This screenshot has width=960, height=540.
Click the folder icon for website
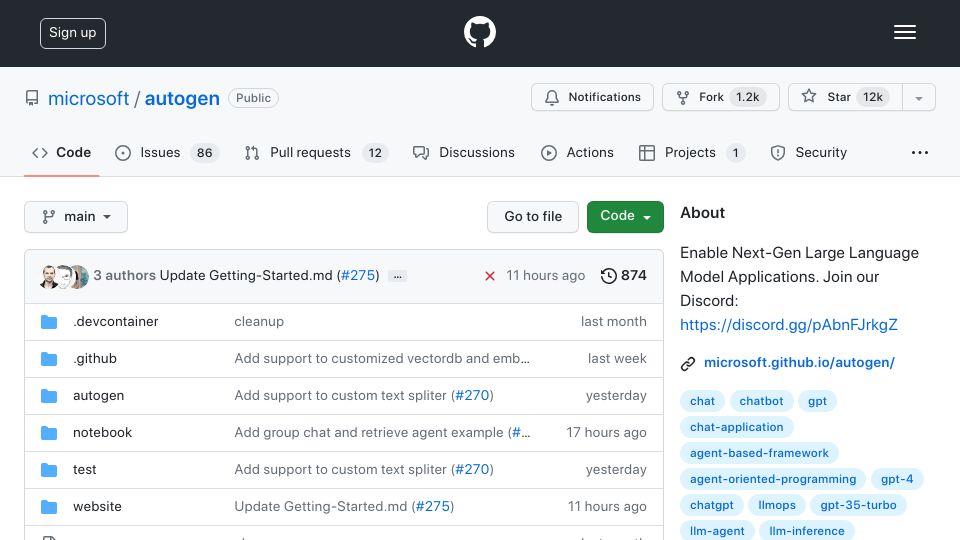tap(49, 507)
